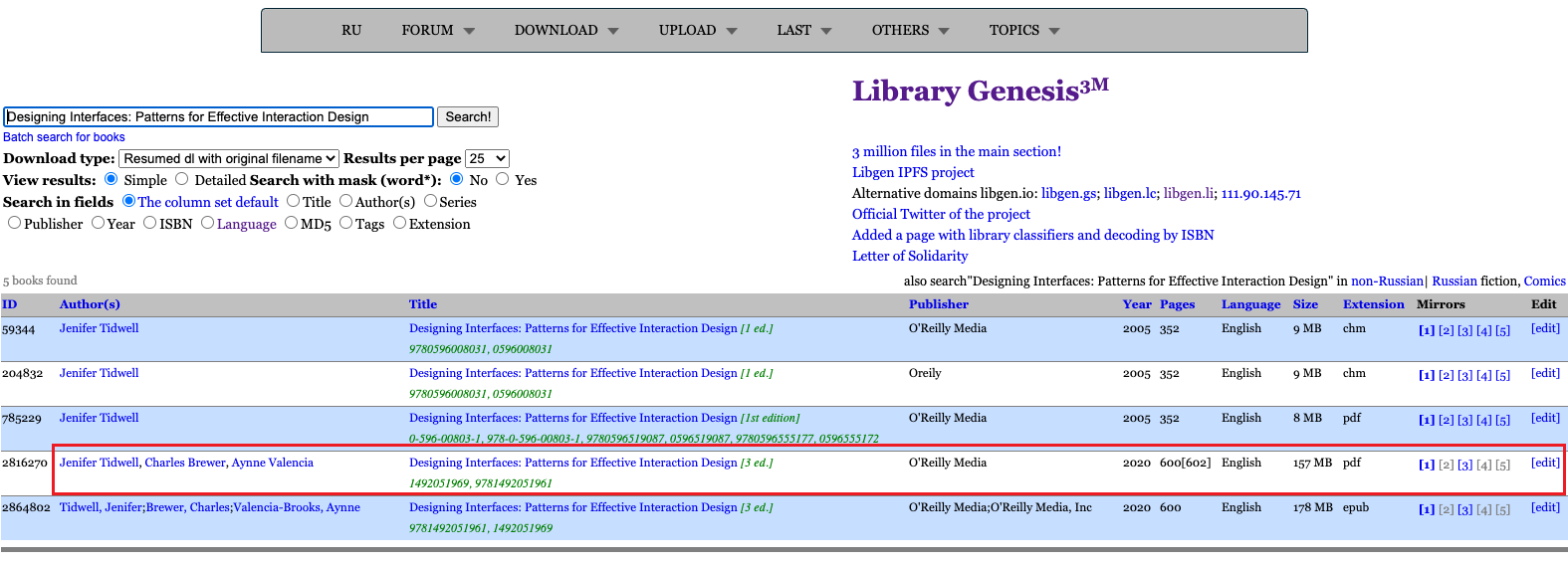This screenshot has width=1568, height=564.
Task: Select the Series search field radio
Action: [430, 201]
